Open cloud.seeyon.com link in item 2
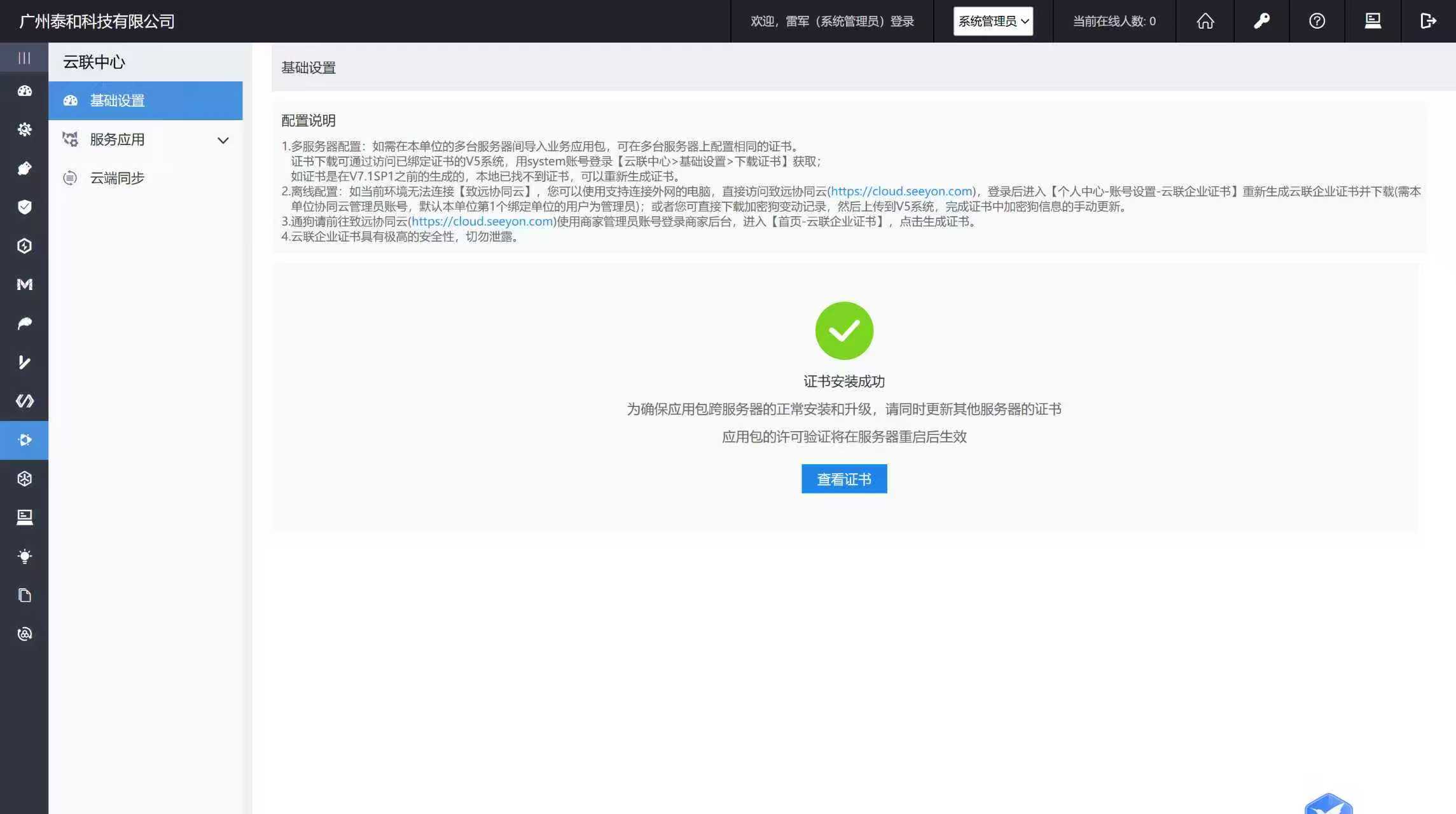The image size is (1456, 814). point(901,191)
